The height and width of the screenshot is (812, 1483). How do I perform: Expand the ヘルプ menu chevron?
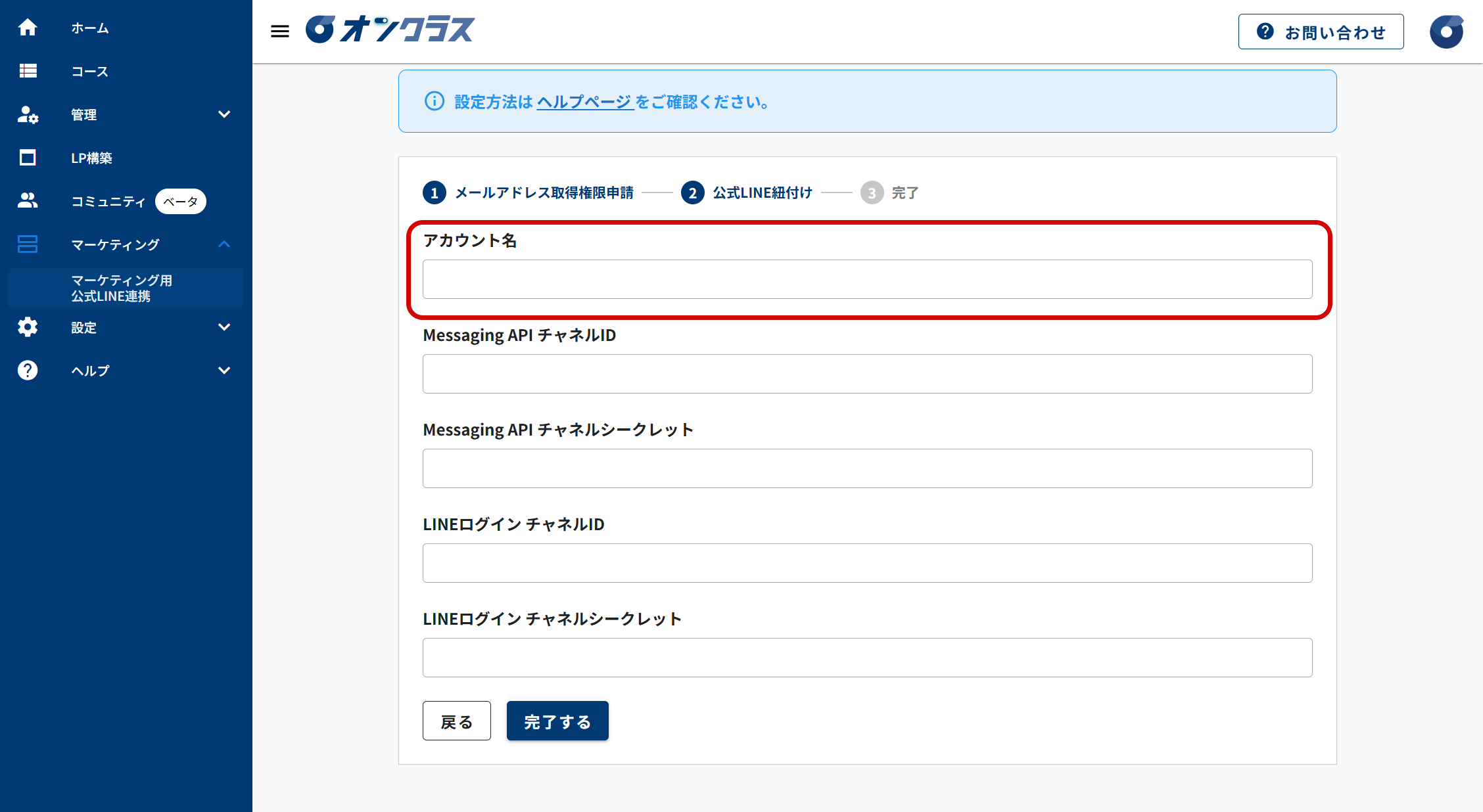(224, 371)
